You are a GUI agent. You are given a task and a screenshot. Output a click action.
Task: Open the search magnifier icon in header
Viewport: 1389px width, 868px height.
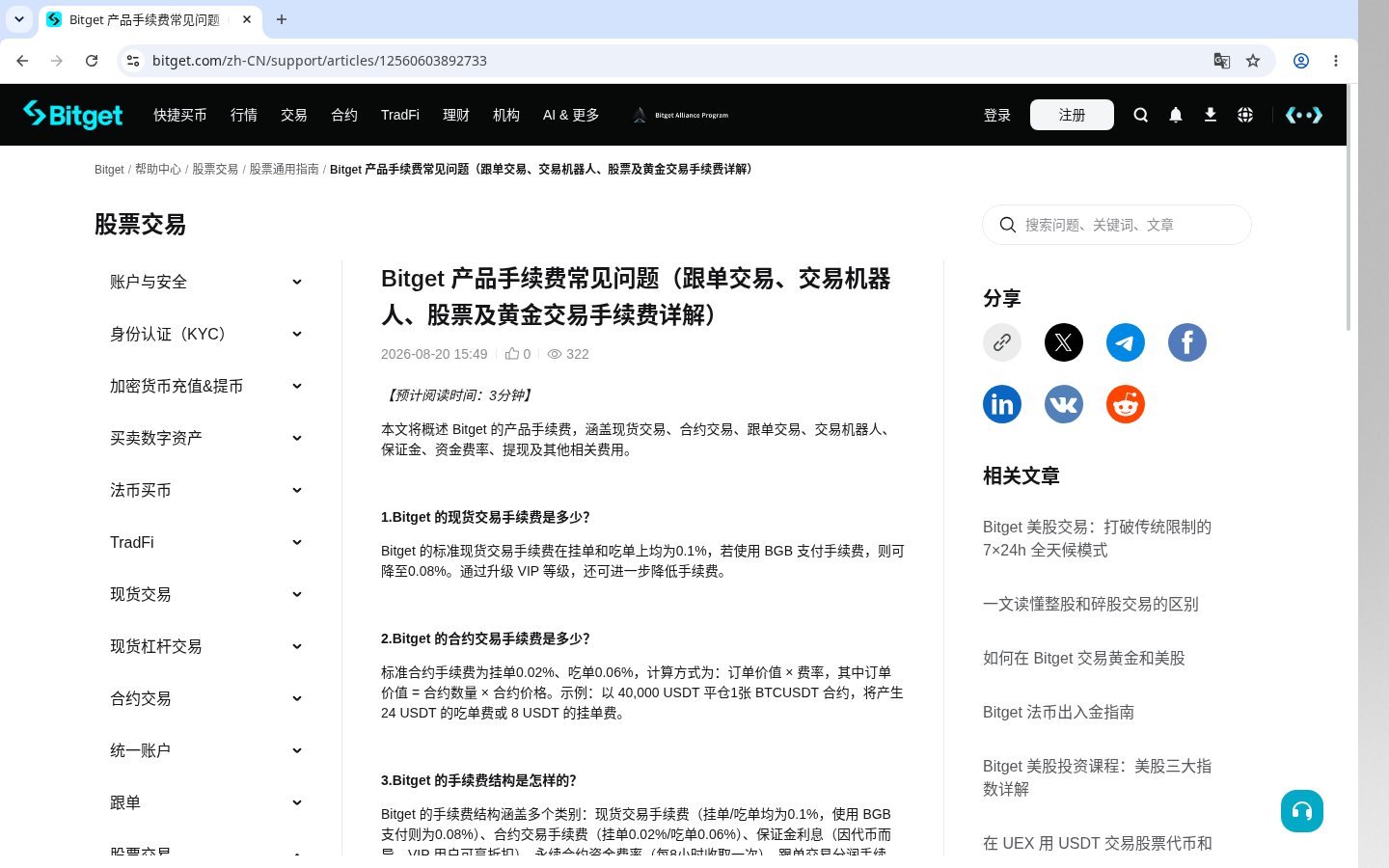point(1141,115)
